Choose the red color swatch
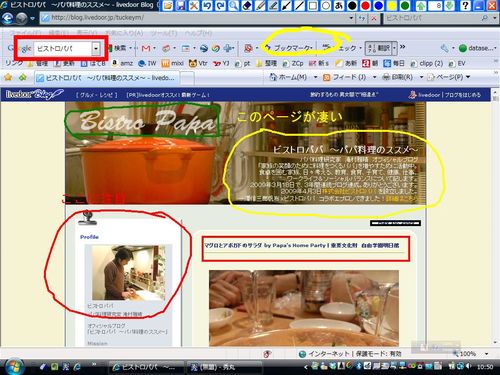500x375 pixels. 365,6
